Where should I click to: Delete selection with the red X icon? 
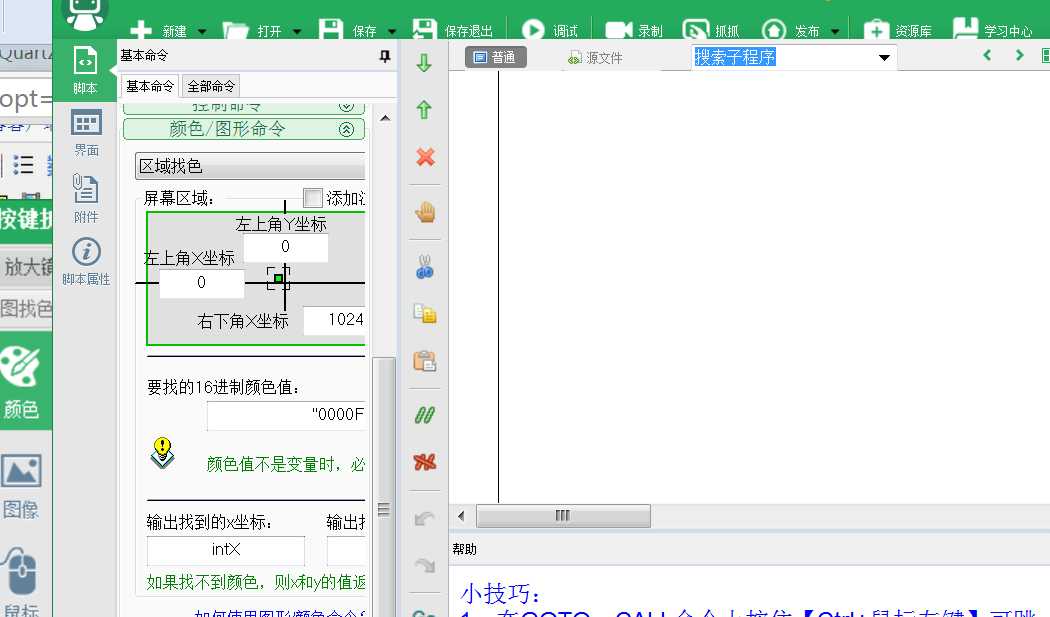(x=425, y=157)
